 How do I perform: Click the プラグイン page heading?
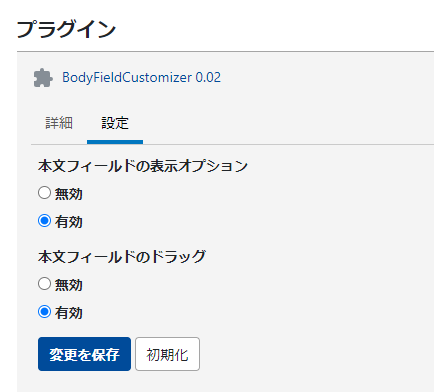[66, 29]
